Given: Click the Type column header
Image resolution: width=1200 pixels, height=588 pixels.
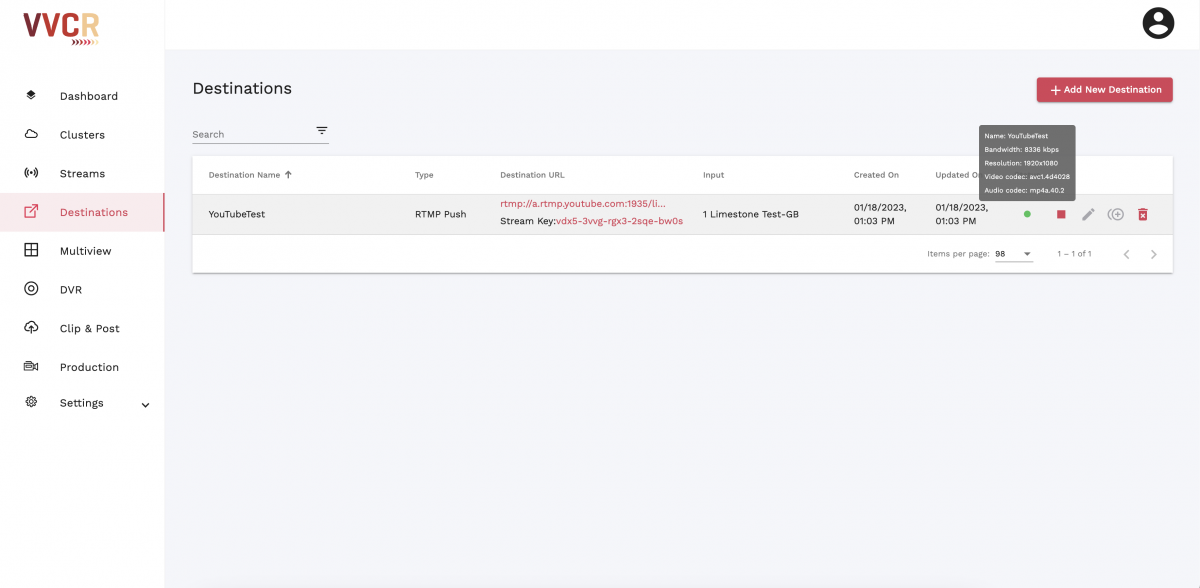Looking at the screenshot, I should click(424, 175).
